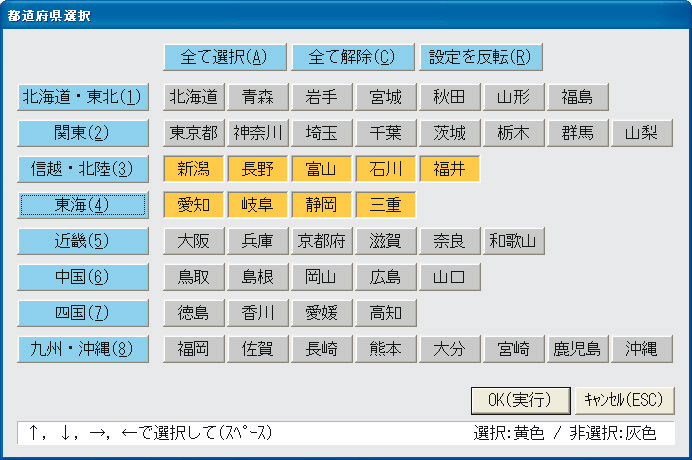Image resolution: width=692 pixels, height=460 pixels.
Task: Select the 関東(2) region group
Action: (83, 133)
